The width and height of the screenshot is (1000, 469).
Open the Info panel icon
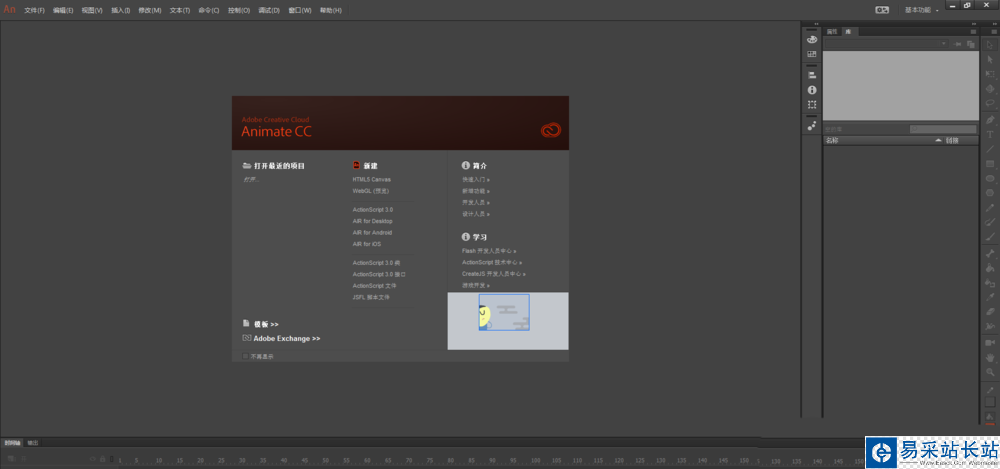[811, 90]
